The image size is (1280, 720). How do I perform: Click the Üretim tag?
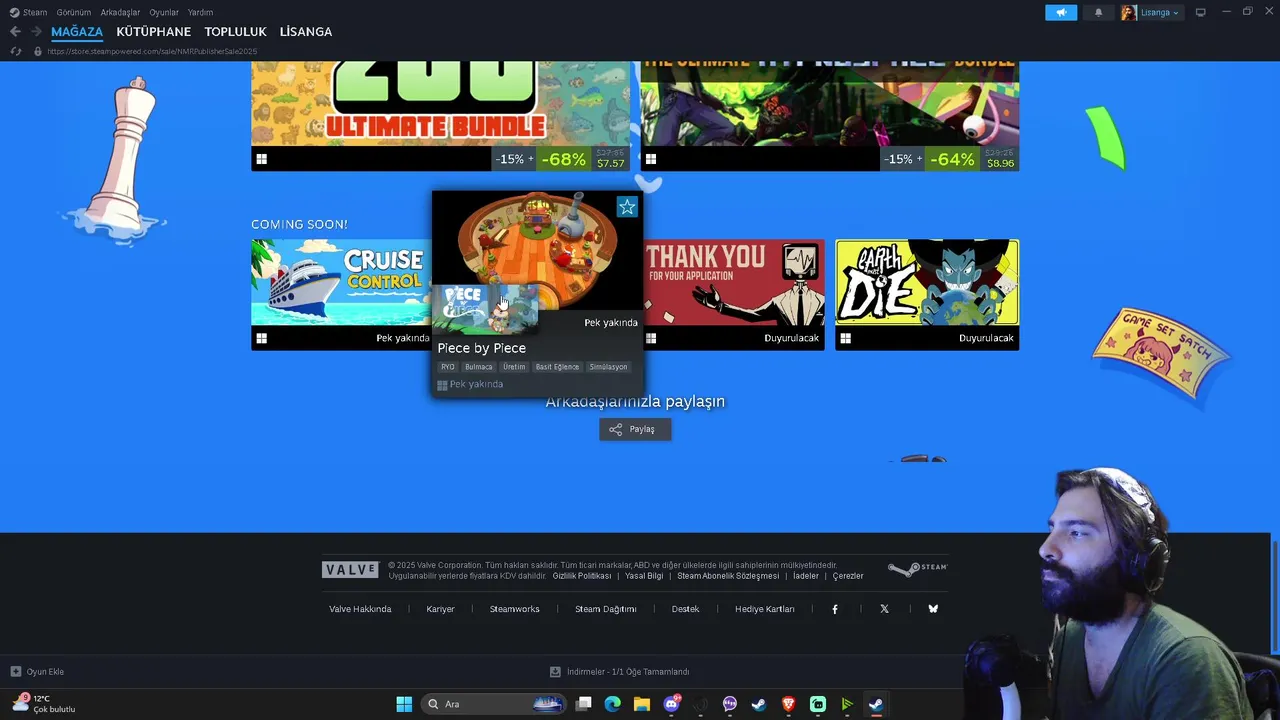pyautogui.click(x=514, y=367)
